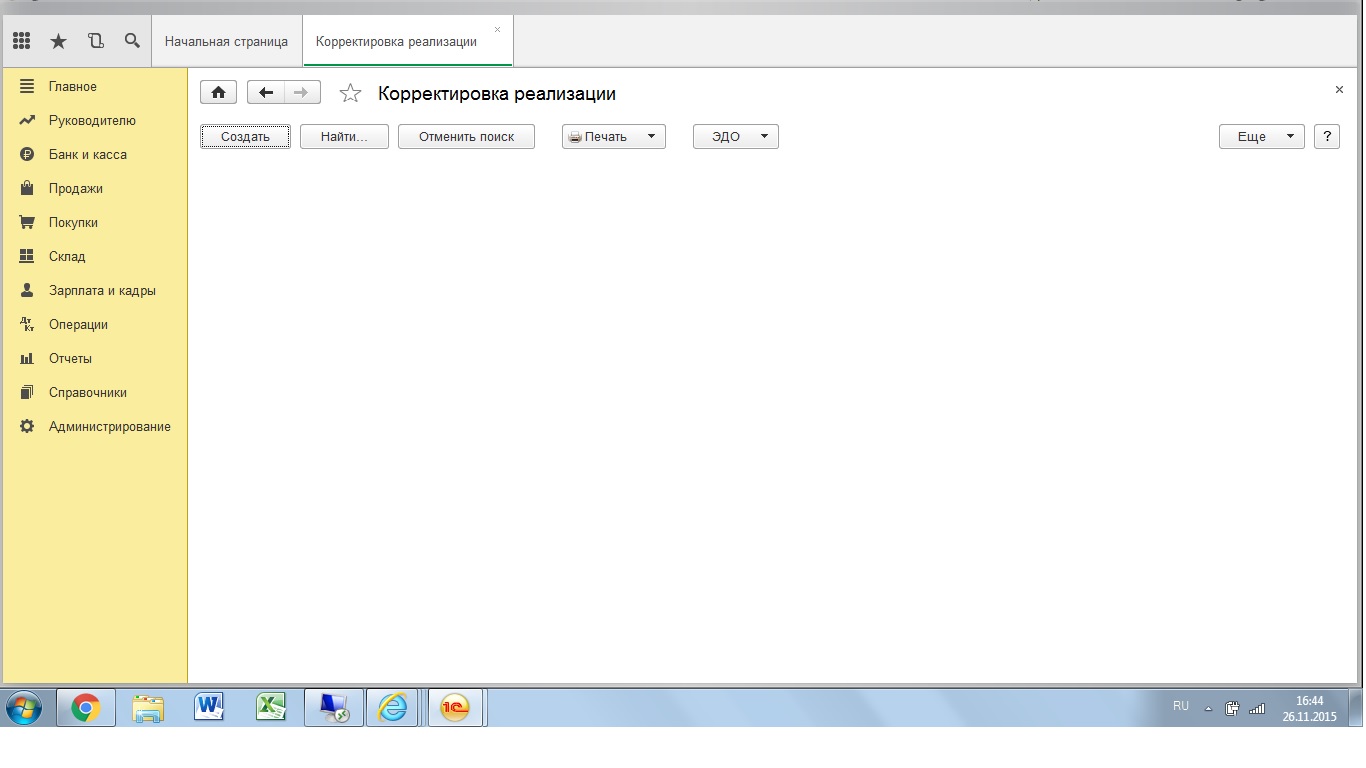This screenshot has width=1366, height=768.
Task: Open the Еще dropdown menu
Action: pyautogui.click(x=1262, y=137)
